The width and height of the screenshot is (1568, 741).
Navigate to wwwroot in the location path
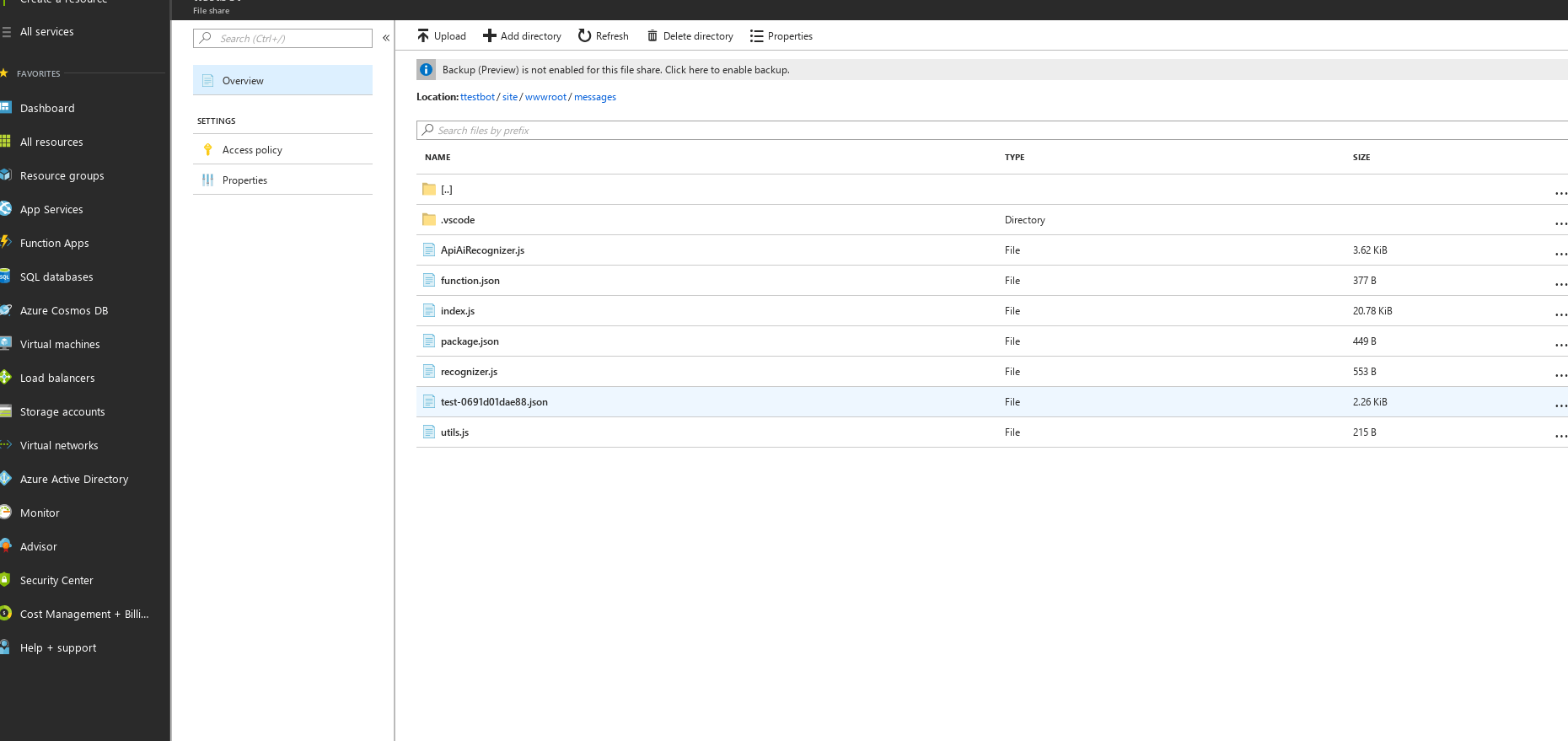click(545, 97)
